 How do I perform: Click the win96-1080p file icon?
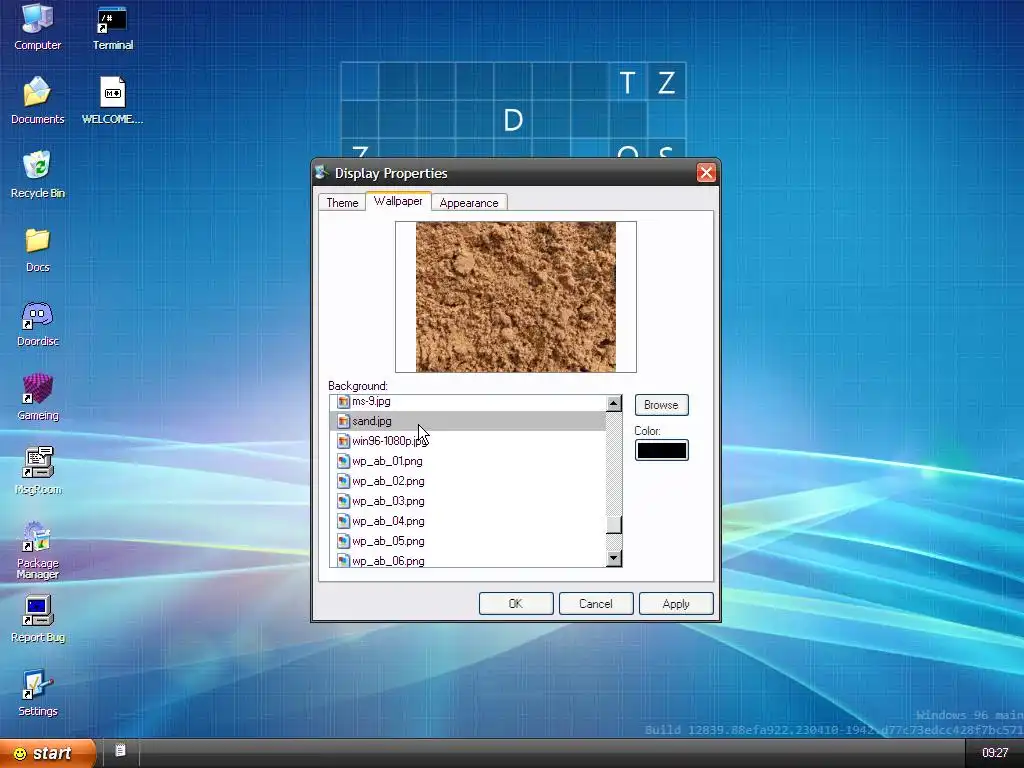(343, 441)
